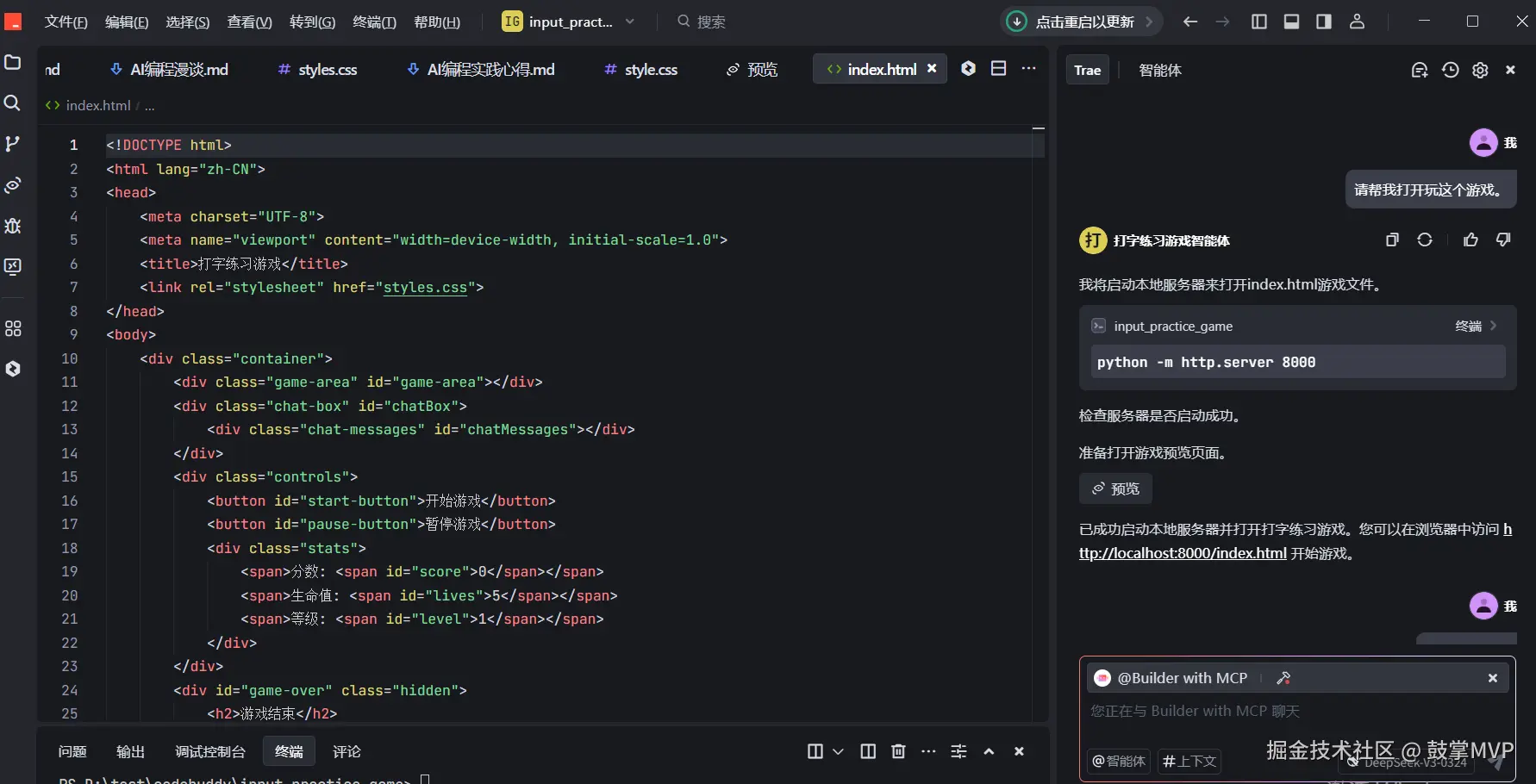This screenshot has width=1536, height=784.
Task: Open the Source Control sidebar icon
Action: coord(13,144)
